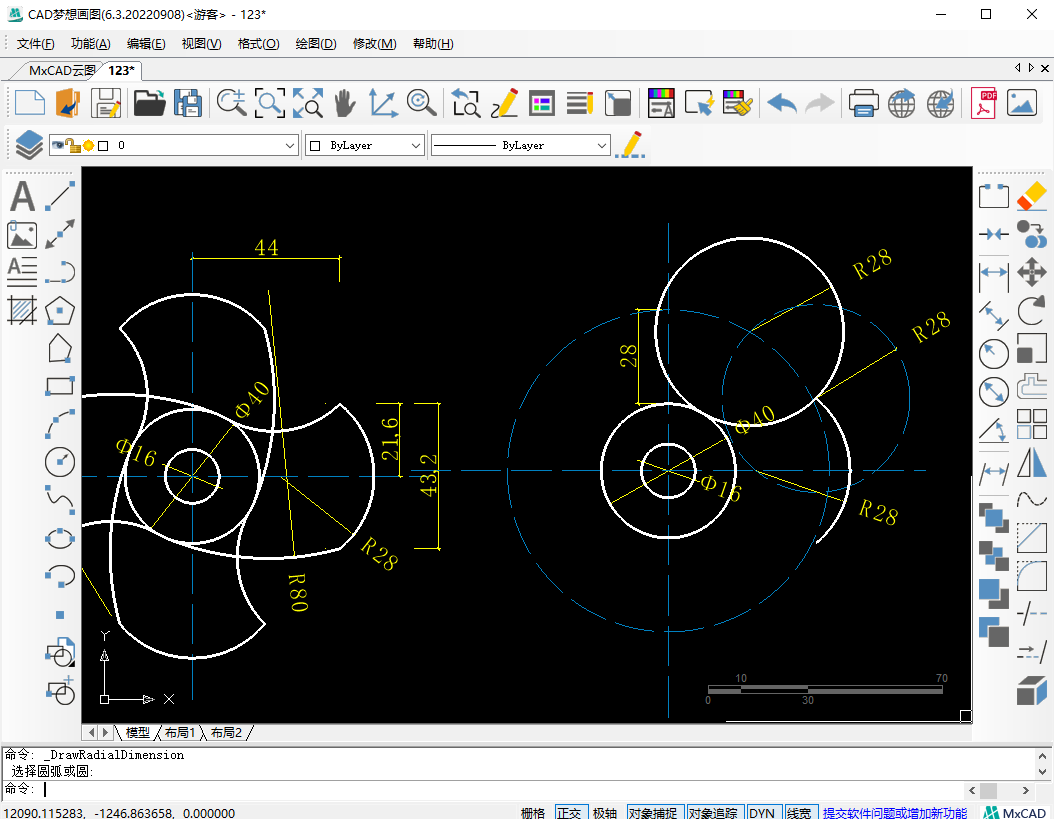This screenshot has width=1054, height=819.
Task: Click the Save drawing floppy icon
Action: click(106, 104)
